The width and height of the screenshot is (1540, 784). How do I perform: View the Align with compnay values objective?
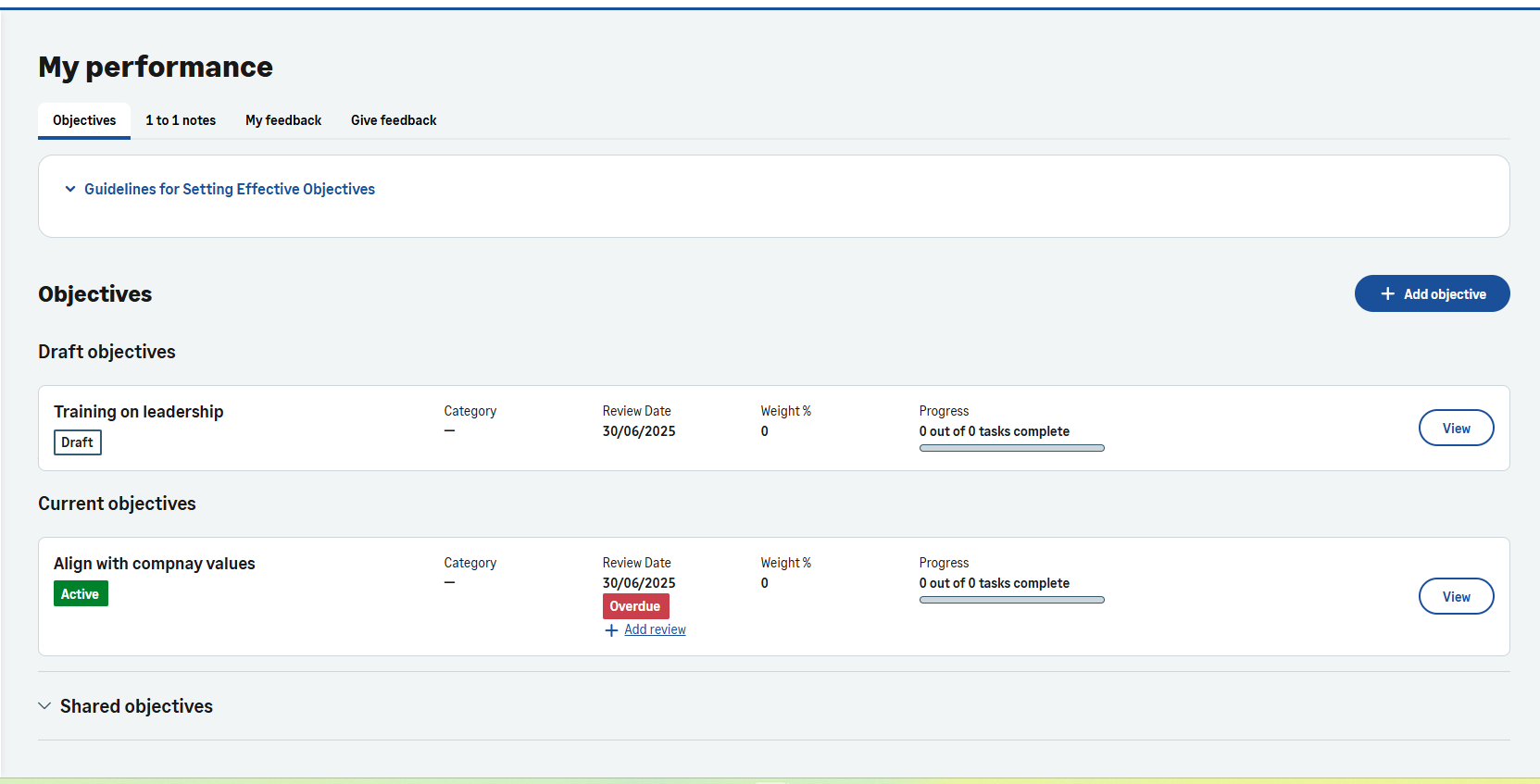click(1456, 597)
